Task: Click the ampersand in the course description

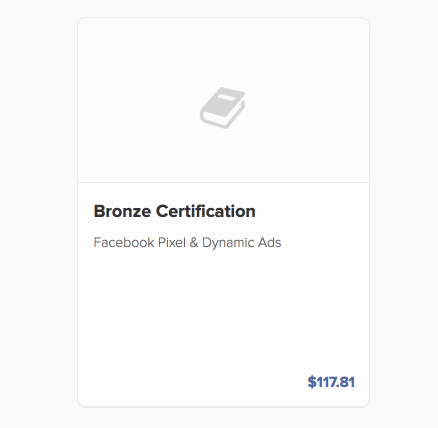Action: coord(194,243)
